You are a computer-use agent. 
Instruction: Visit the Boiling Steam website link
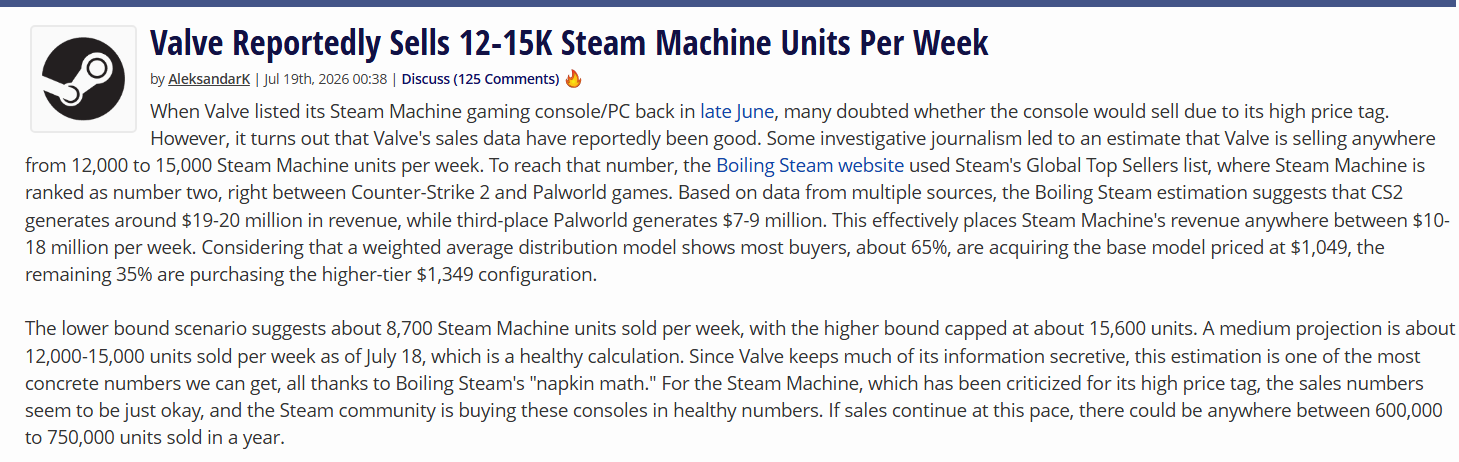pyautogui.click(x=810, y=165)
